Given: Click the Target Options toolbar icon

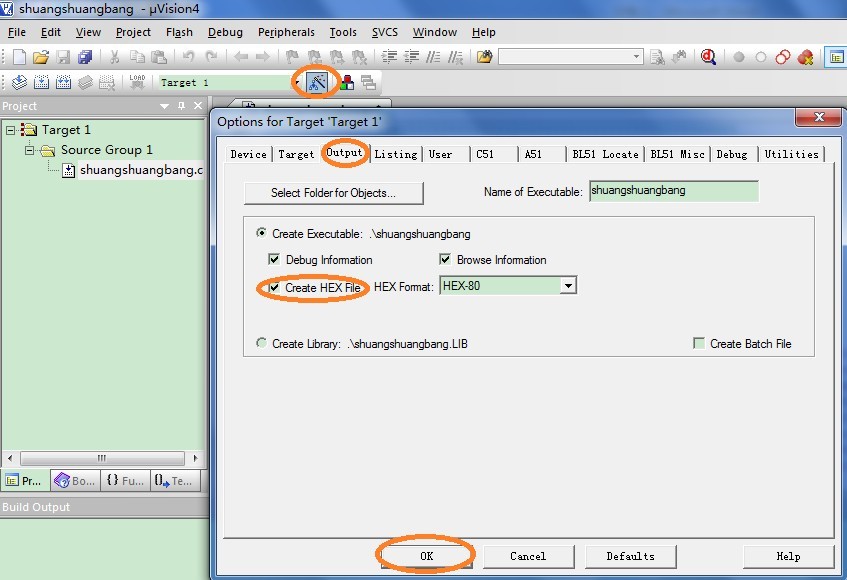Looking at the screenshot, I should point(316,82).
